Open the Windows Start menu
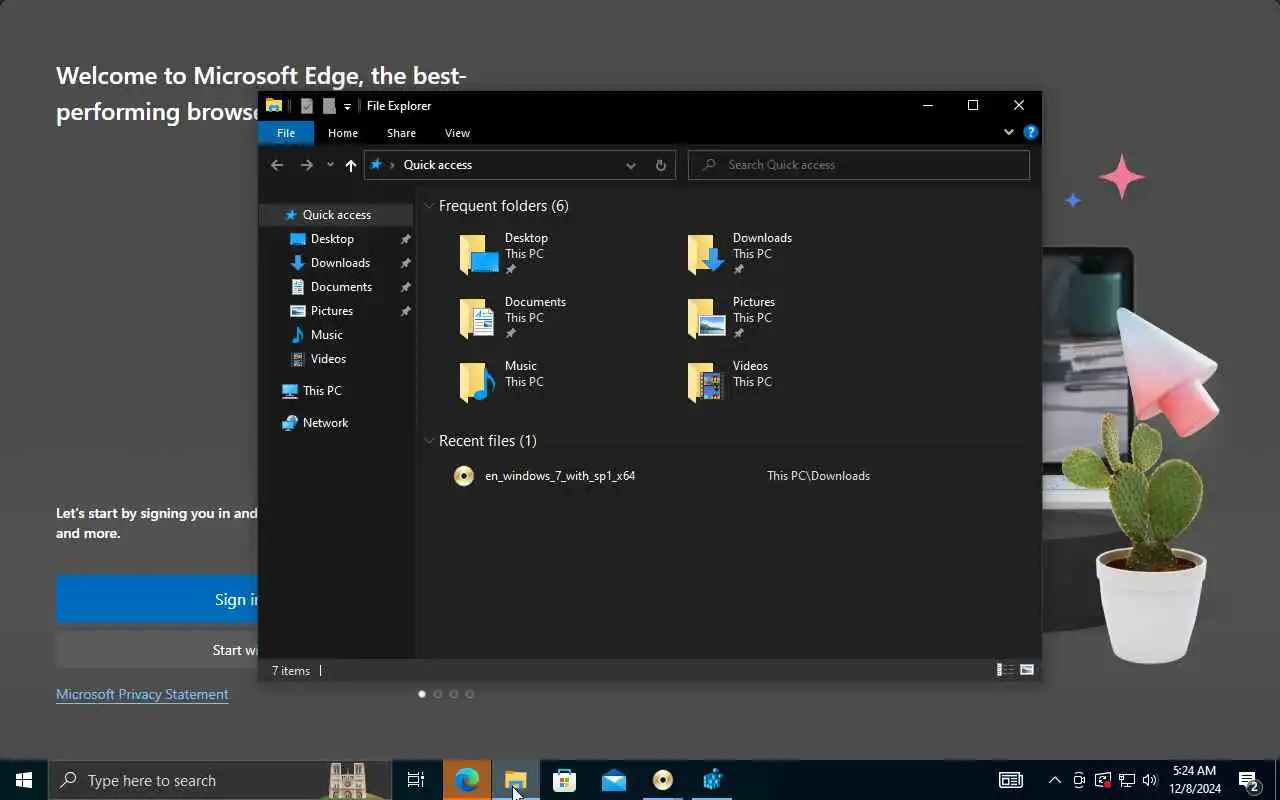 tap(24, 780)
